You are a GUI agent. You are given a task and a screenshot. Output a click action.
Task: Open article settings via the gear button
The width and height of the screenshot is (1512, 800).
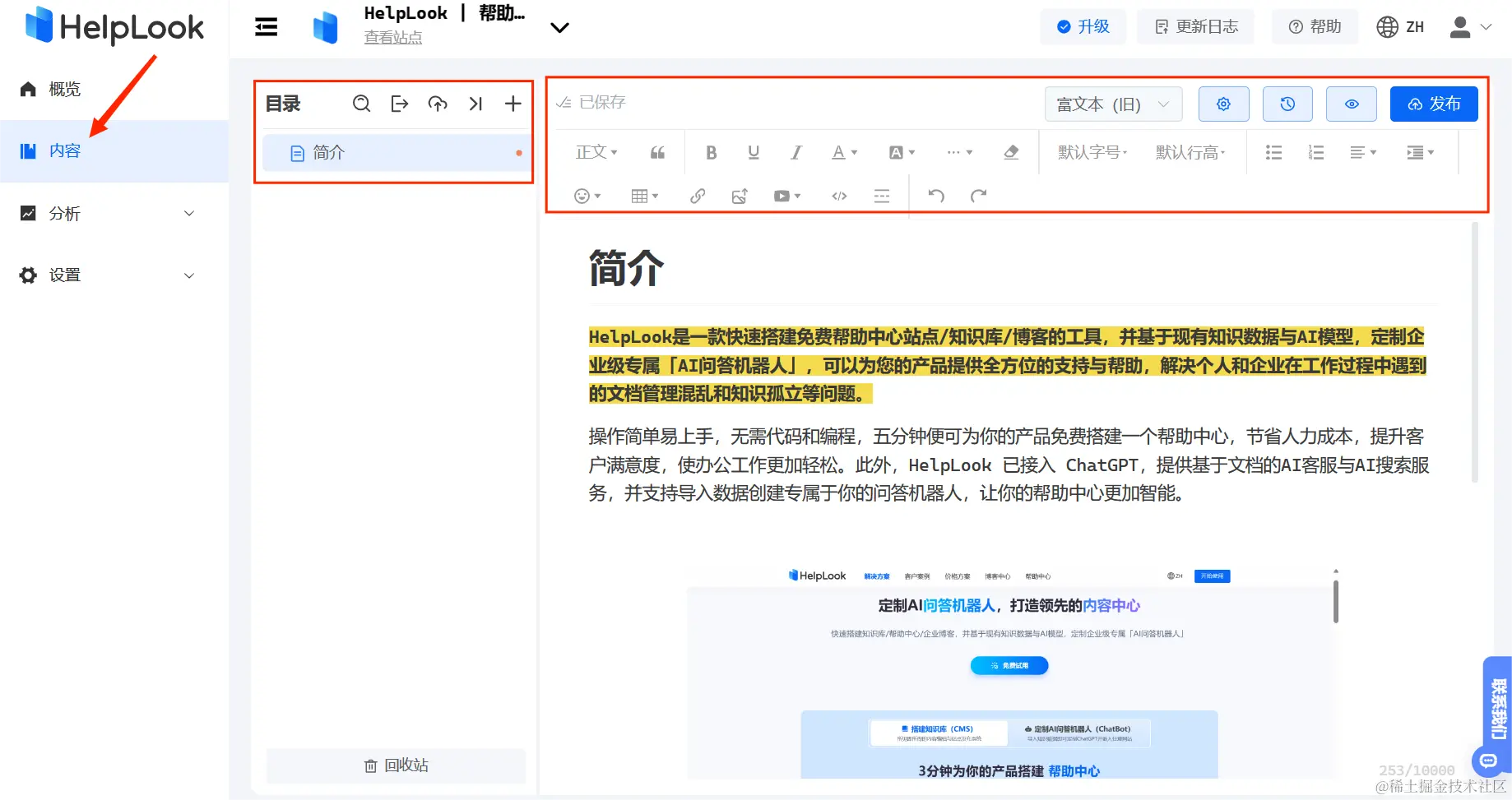click(1223, 104)
